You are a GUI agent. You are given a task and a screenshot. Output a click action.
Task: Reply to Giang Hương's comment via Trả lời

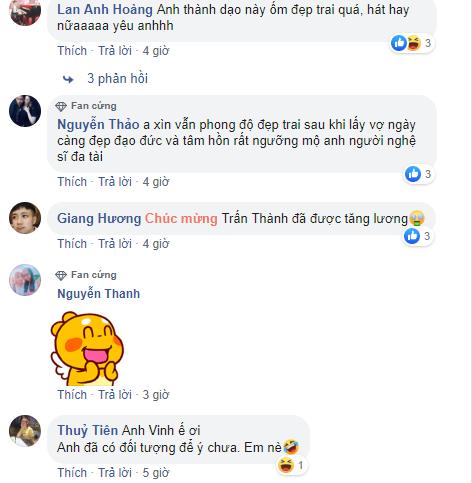pyautogui.click(x=115, y=244)
